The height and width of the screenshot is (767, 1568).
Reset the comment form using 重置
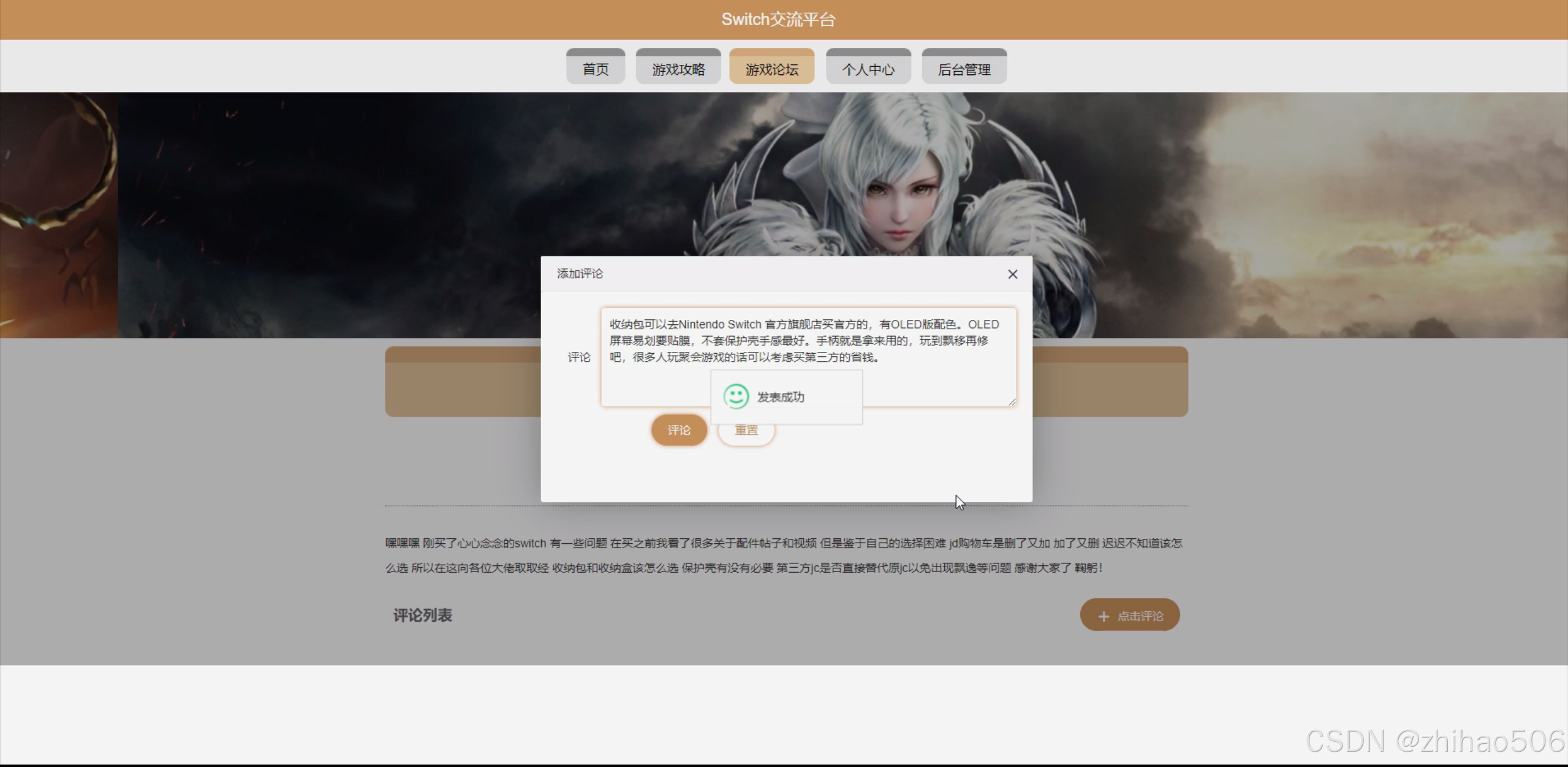[x=746, y=430]
